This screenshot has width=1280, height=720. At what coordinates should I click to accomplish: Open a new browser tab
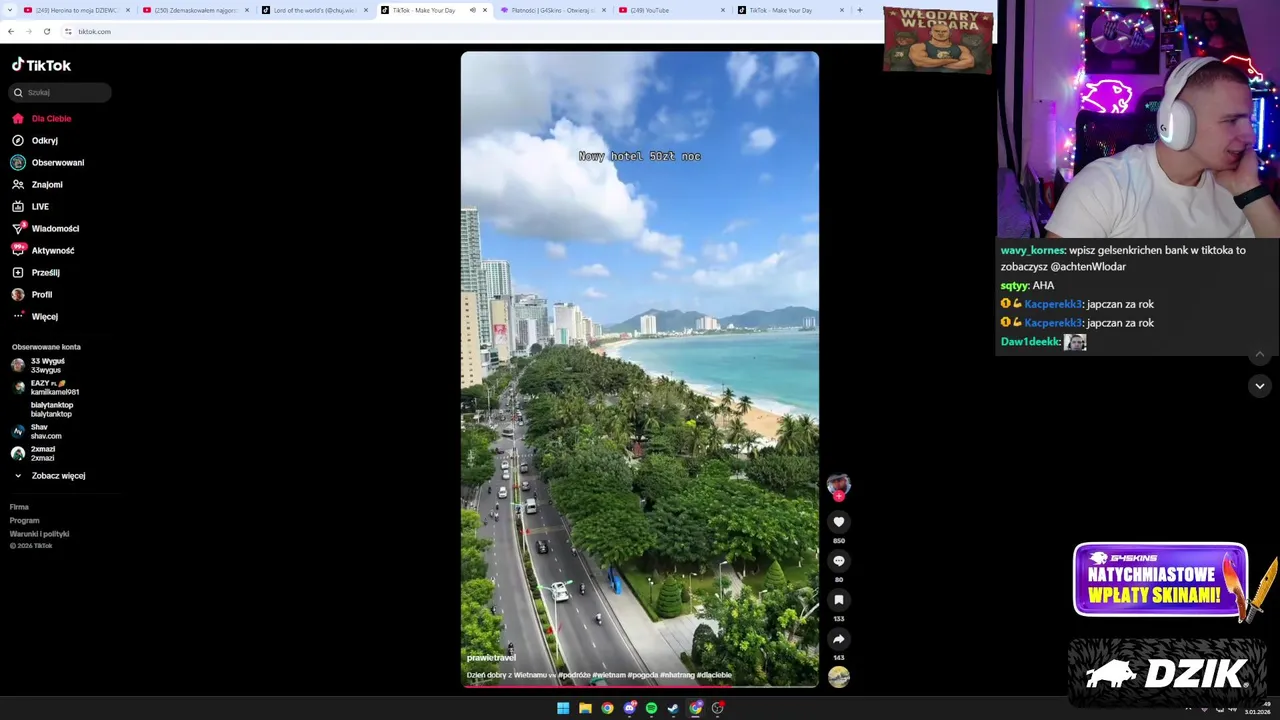click(x=859, y=10)
